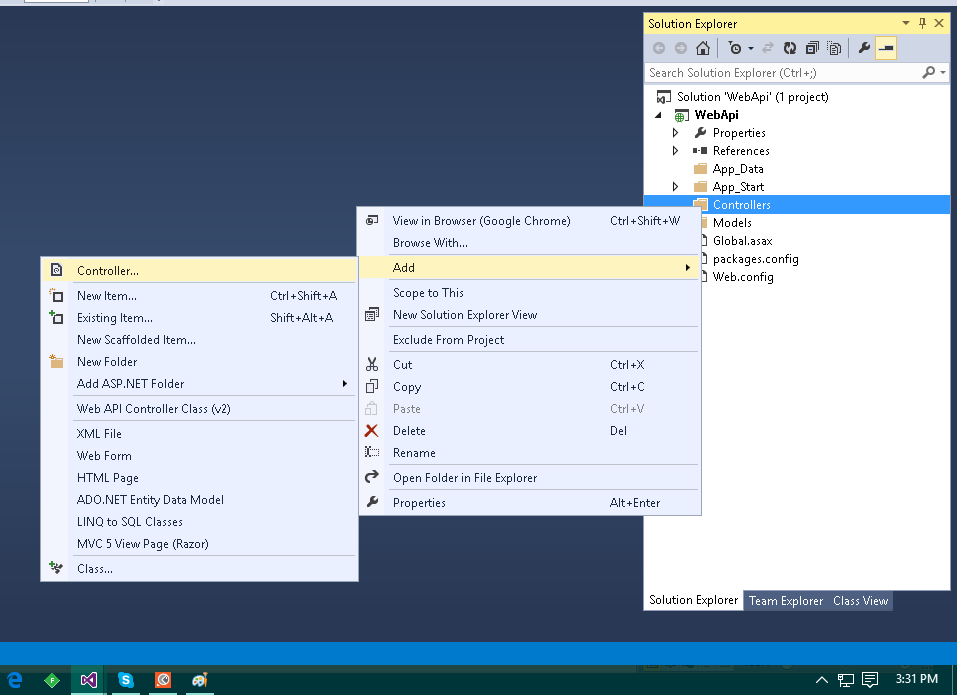Toggle the Preview Selected Items button

pyautogui.click(x=886, y=48)
